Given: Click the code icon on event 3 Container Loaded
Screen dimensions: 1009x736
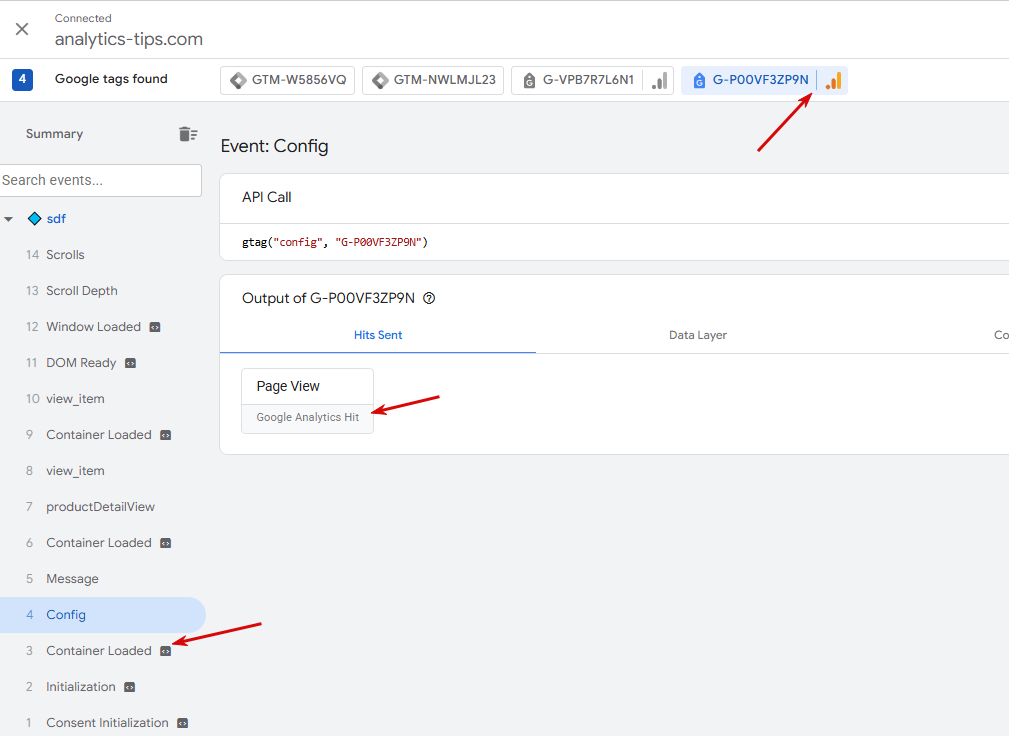Looking at the screenshot, I should (x=165, y=652).
